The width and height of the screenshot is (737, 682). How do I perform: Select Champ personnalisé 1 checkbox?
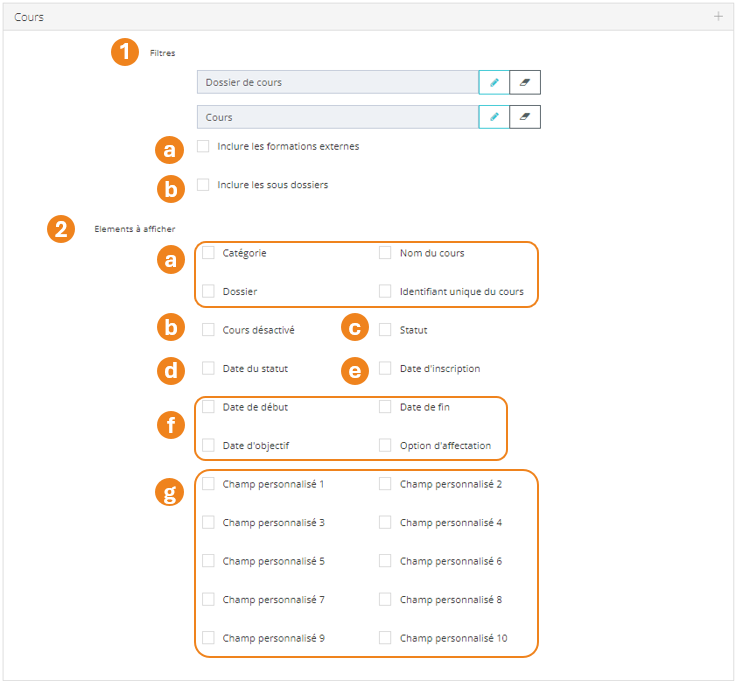pyautogui.click(x=209, y=484)
